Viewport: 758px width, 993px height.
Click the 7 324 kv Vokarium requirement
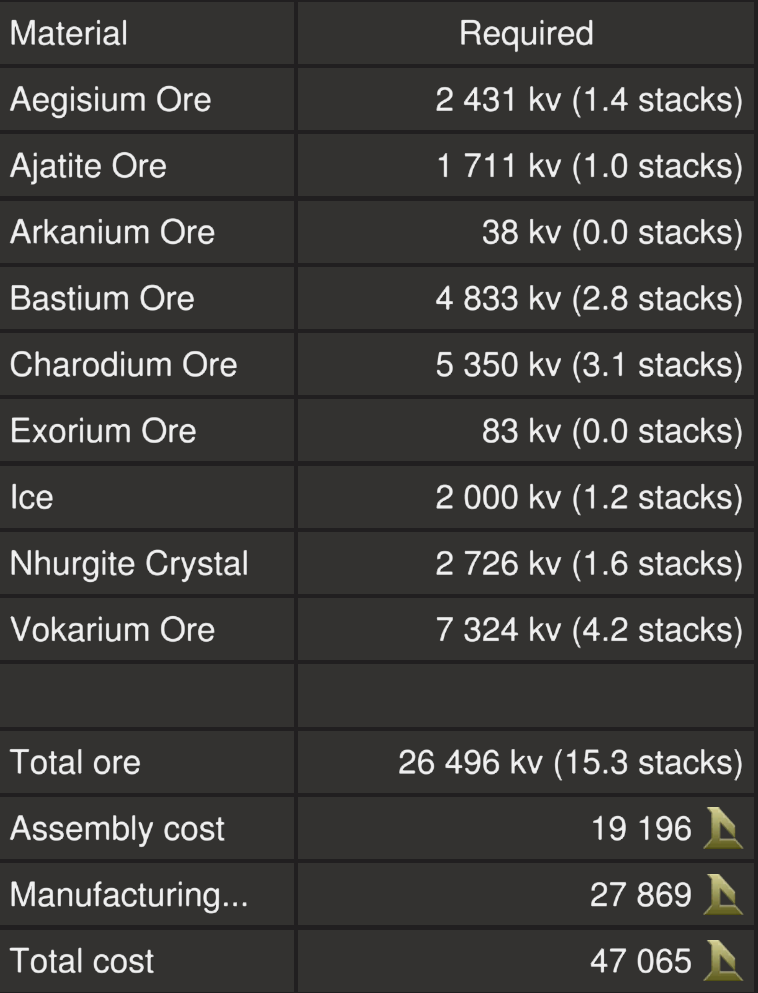[x=589, y=629]
